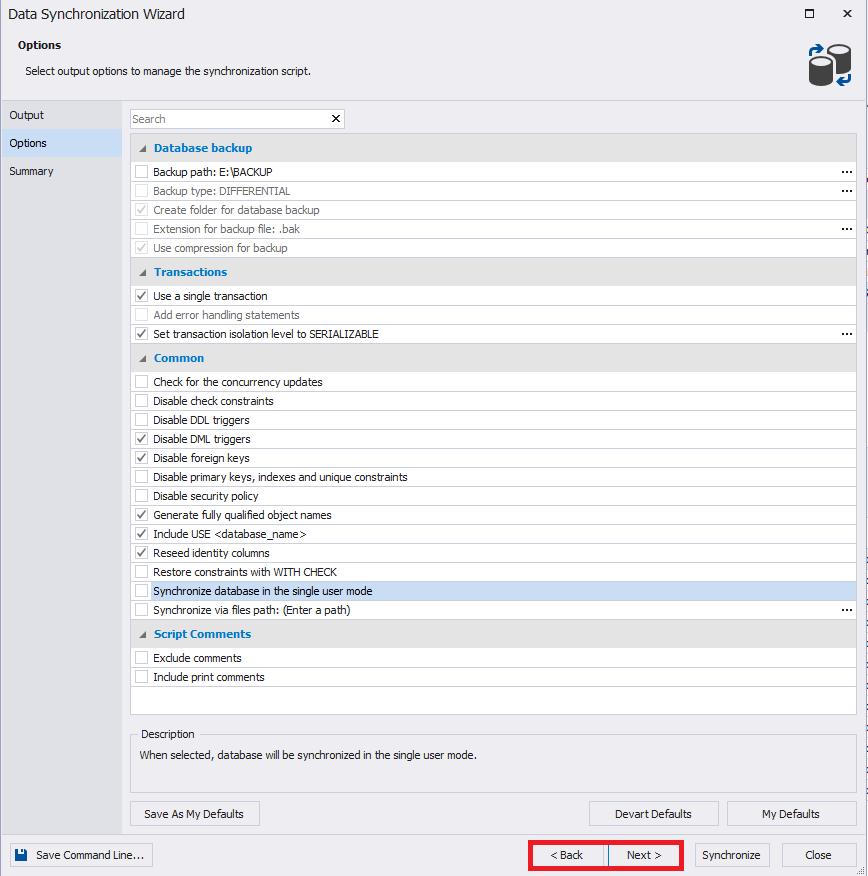868x876 pixels.
Task: Restore settings with Devart Defaults
Action: (653, 813)
